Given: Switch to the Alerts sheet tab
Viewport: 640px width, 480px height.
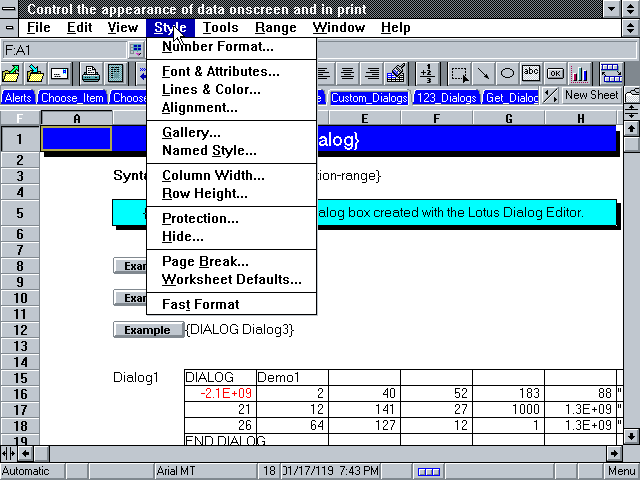Looking at the screenshot, I should click(x=18, y=98).
